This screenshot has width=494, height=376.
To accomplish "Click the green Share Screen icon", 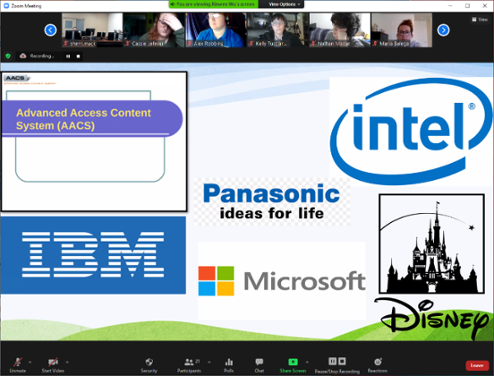I will [x=293, y=362].
